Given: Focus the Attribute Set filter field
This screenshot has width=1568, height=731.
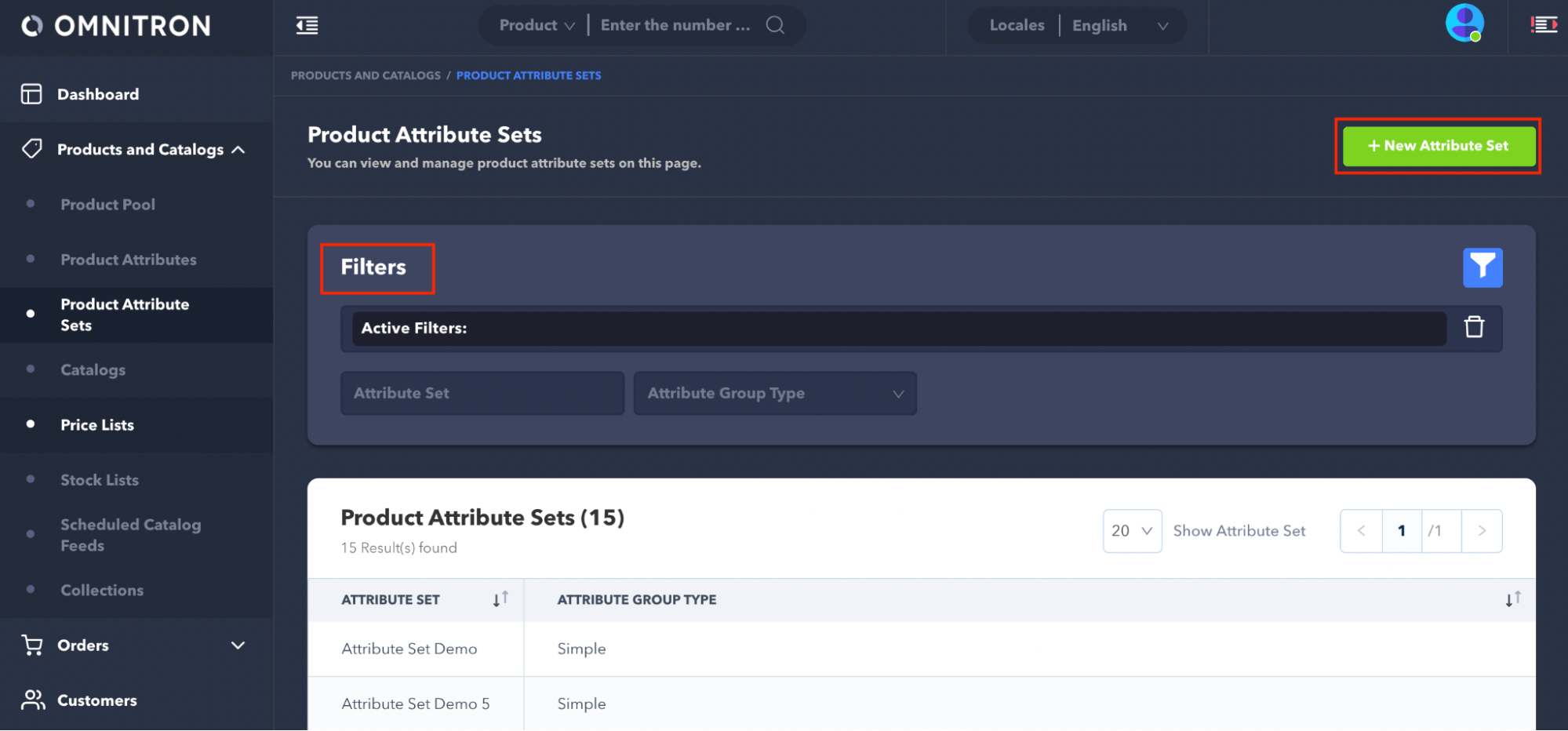Looking at the screenshot, I should pyautogui.click(x=482, y=394).
